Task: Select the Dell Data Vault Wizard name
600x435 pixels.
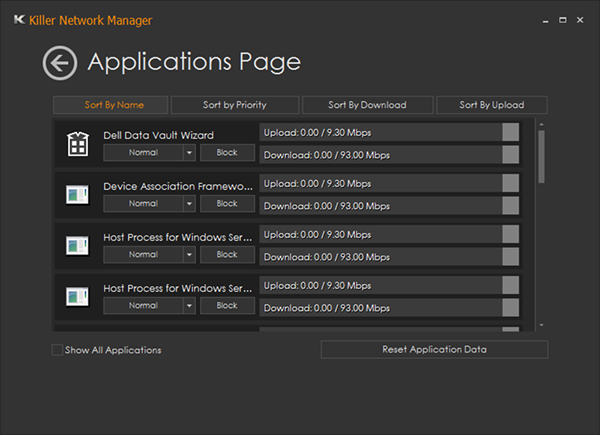Action: point(158,135)
